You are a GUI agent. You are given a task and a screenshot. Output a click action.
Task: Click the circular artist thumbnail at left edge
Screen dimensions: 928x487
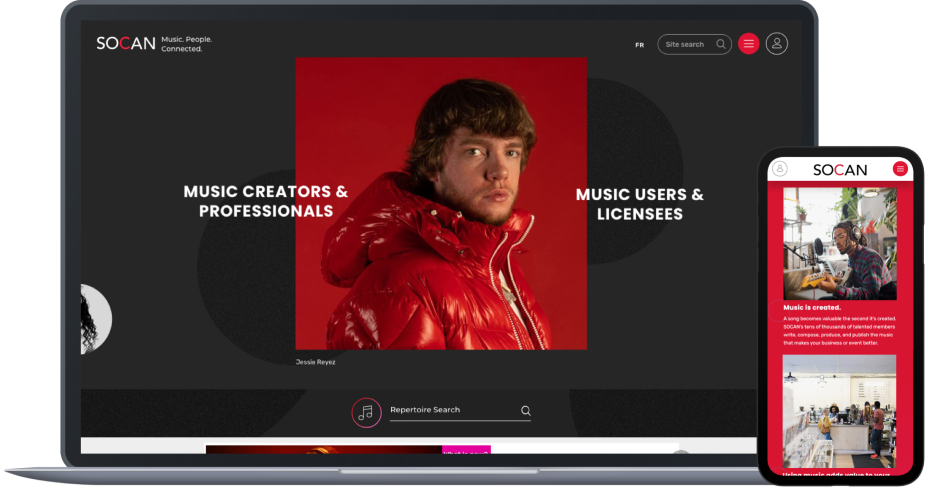95,319
